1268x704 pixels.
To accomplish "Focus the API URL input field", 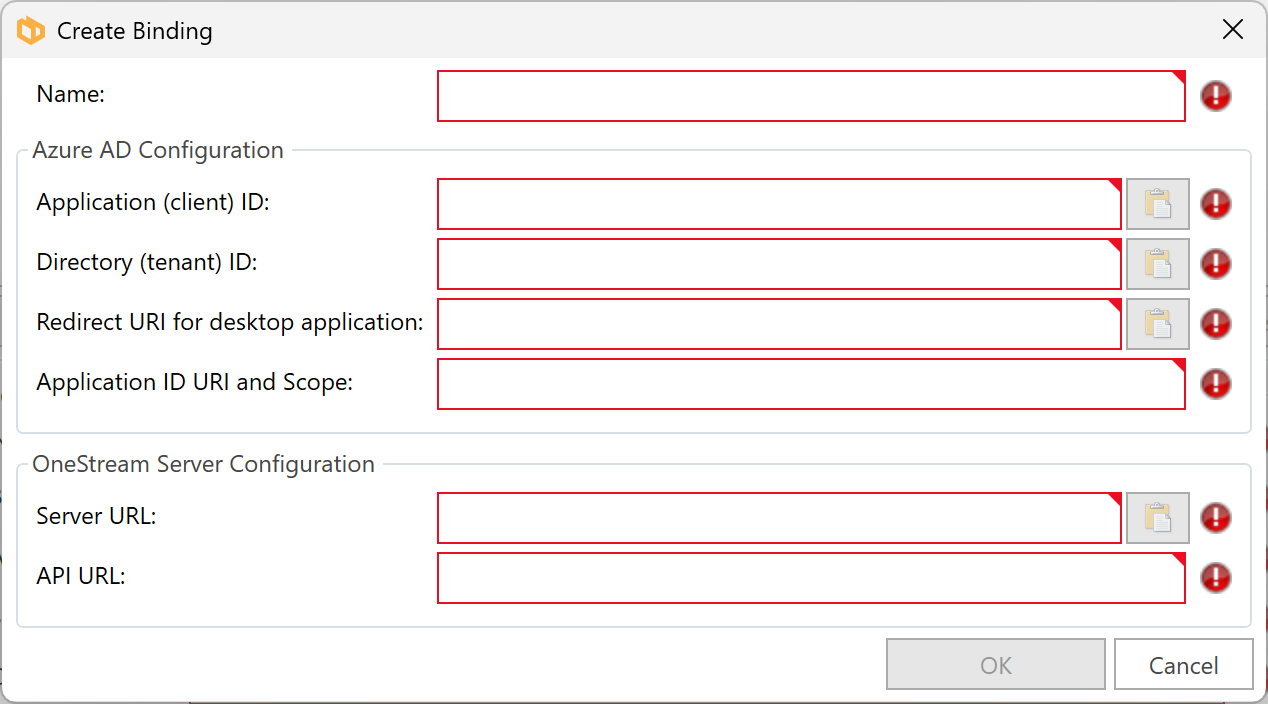I will tap(811, 578).
